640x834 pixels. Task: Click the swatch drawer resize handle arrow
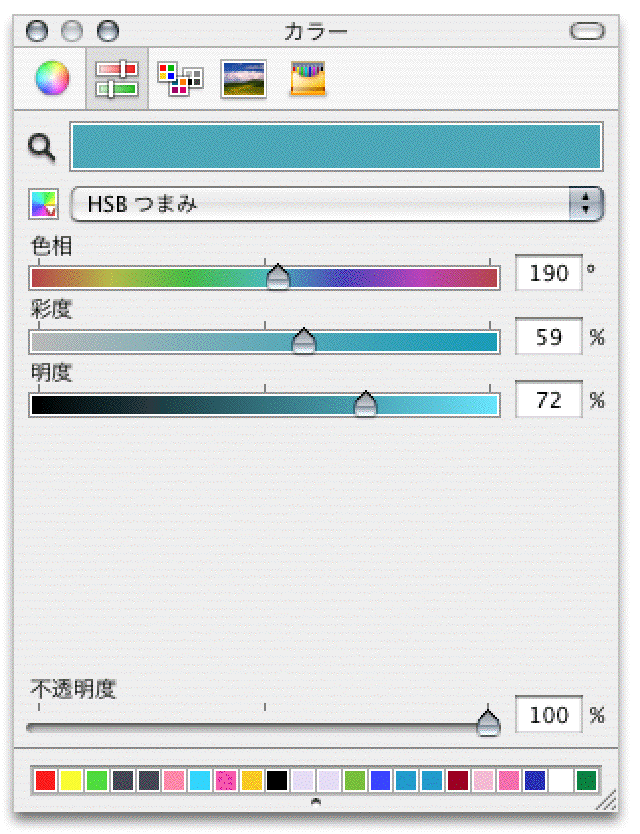[x=317, y=801]
